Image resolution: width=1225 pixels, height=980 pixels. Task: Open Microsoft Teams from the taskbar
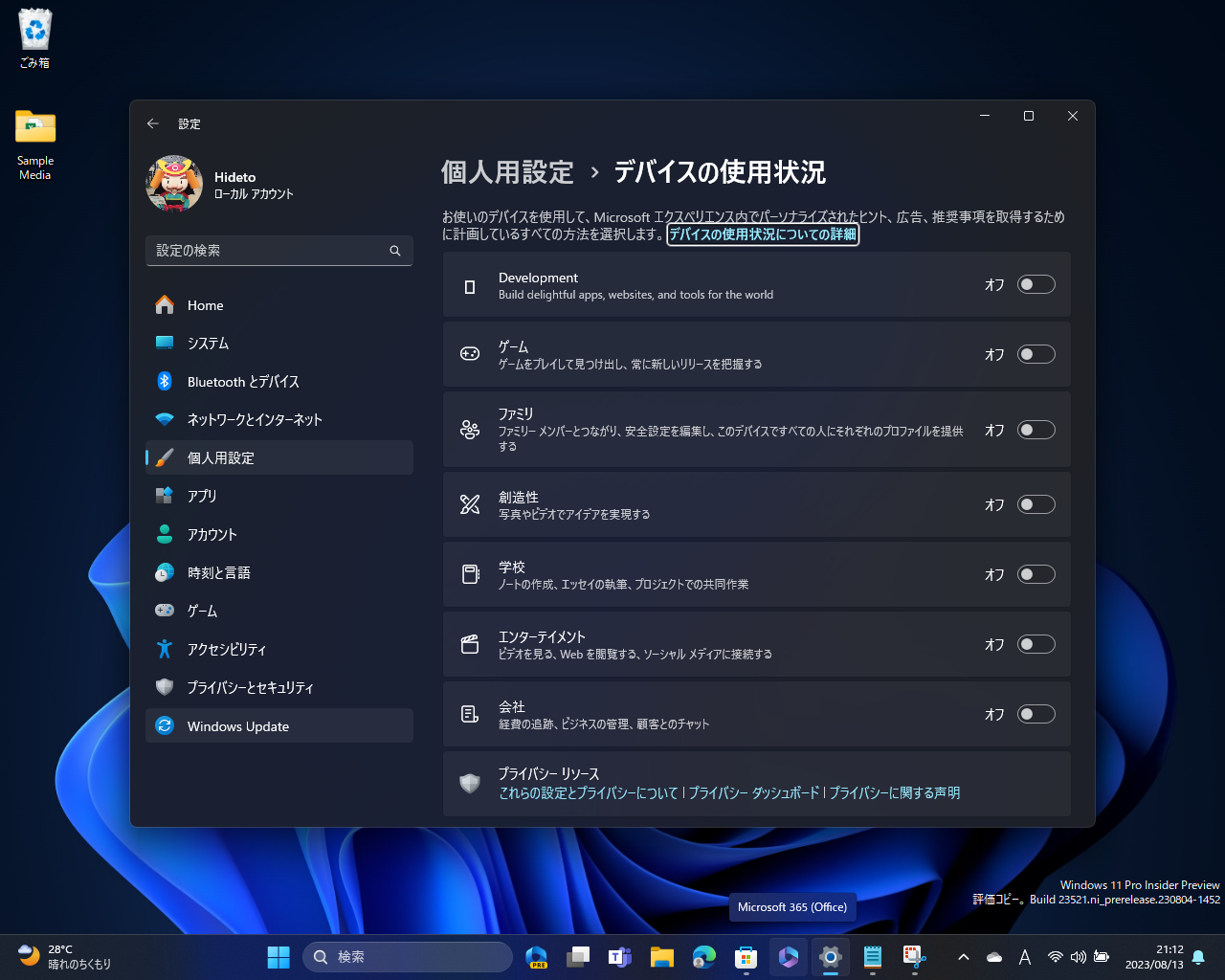tap(620, 956)
